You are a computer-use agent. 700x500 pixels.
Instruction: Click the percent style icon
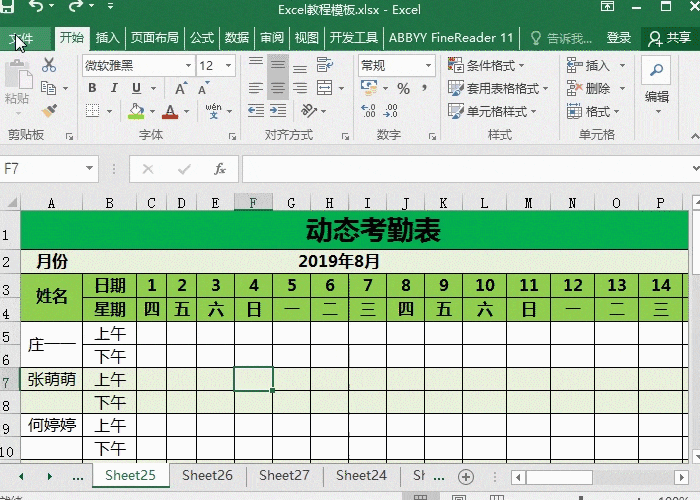(x=403, y=89)
